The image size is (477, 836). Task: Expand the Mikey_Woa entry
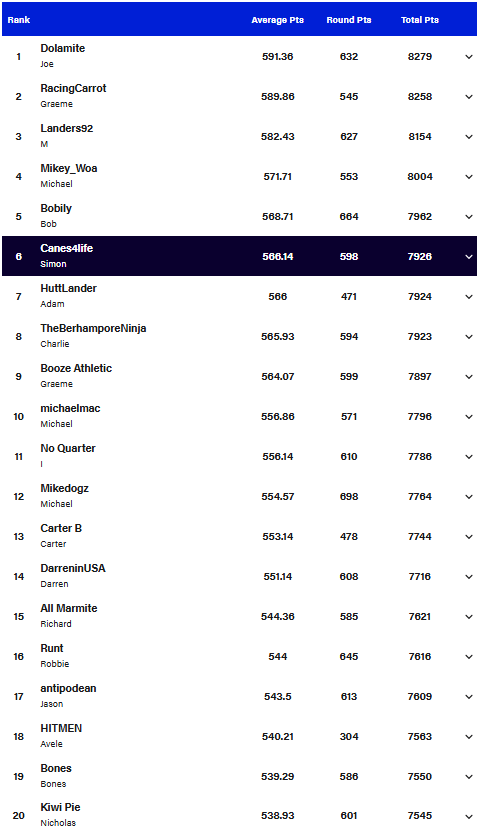click(468, 176)
